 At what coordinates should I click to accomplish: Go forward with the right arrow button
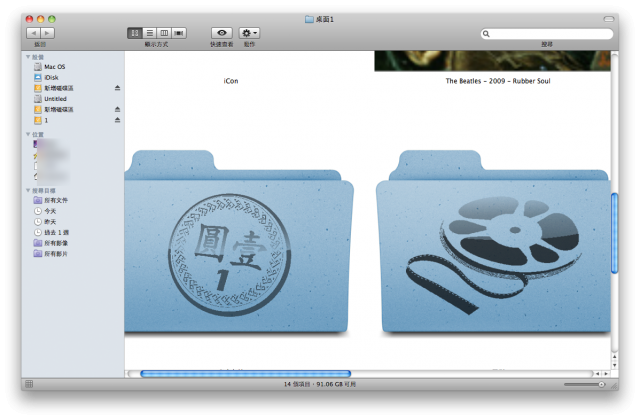[47, 33]
